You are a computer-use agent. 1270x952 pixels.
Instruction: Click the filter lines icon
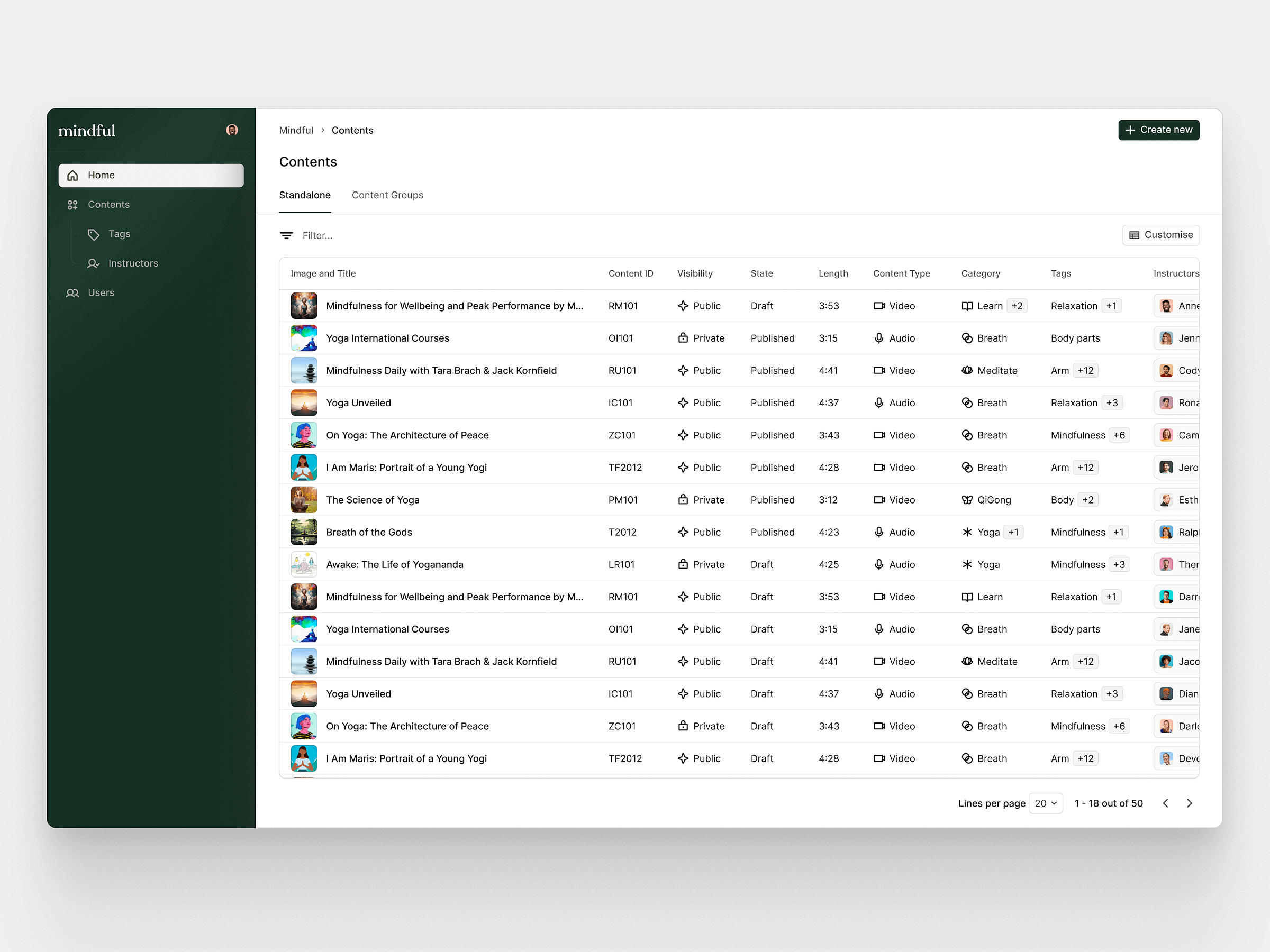[x=286, y=235]
